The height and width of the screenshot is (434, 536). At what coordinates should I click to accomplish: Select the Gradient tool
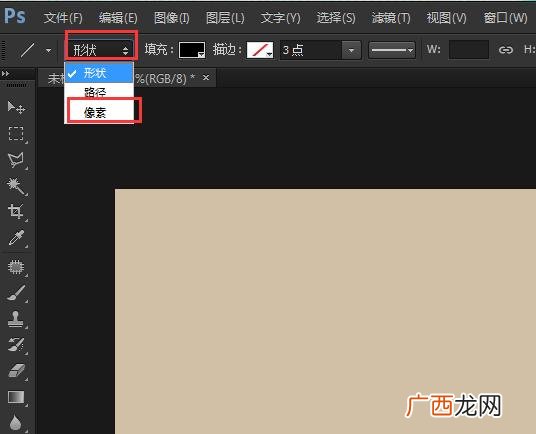[x=16, y=397]
